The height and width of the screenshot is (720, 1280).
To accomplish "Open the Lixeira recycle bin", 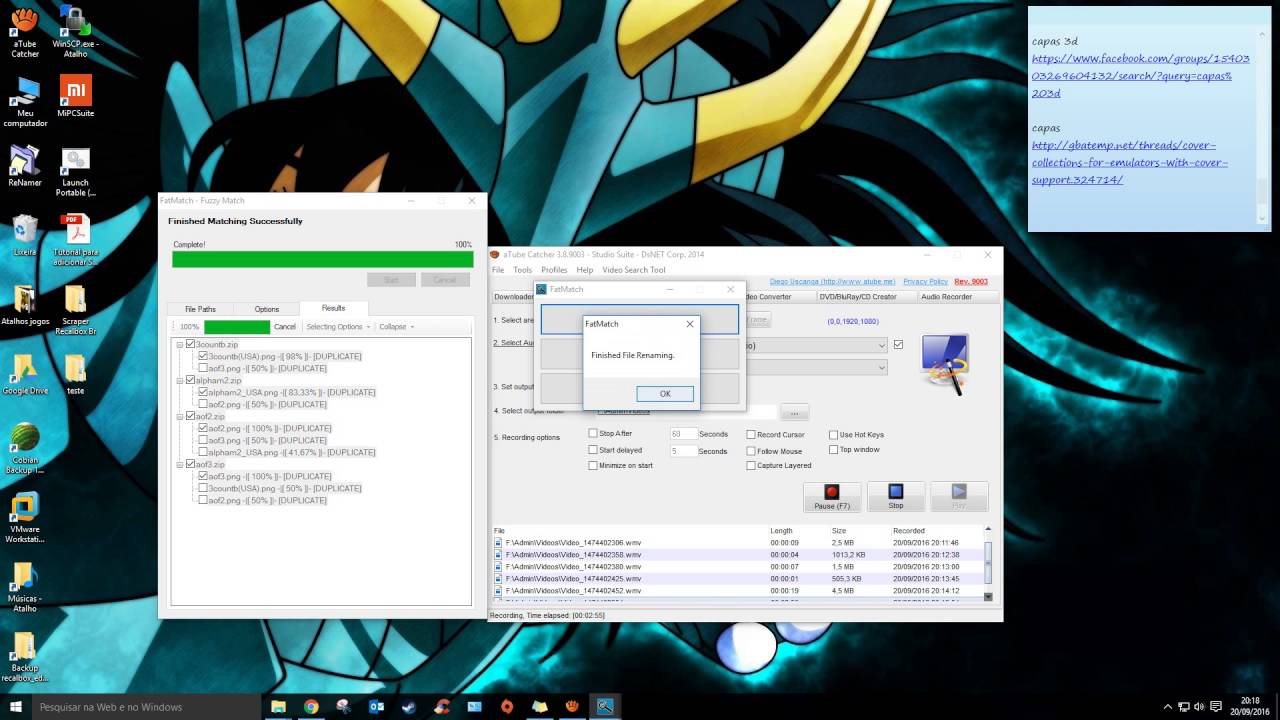I will 25,236.
